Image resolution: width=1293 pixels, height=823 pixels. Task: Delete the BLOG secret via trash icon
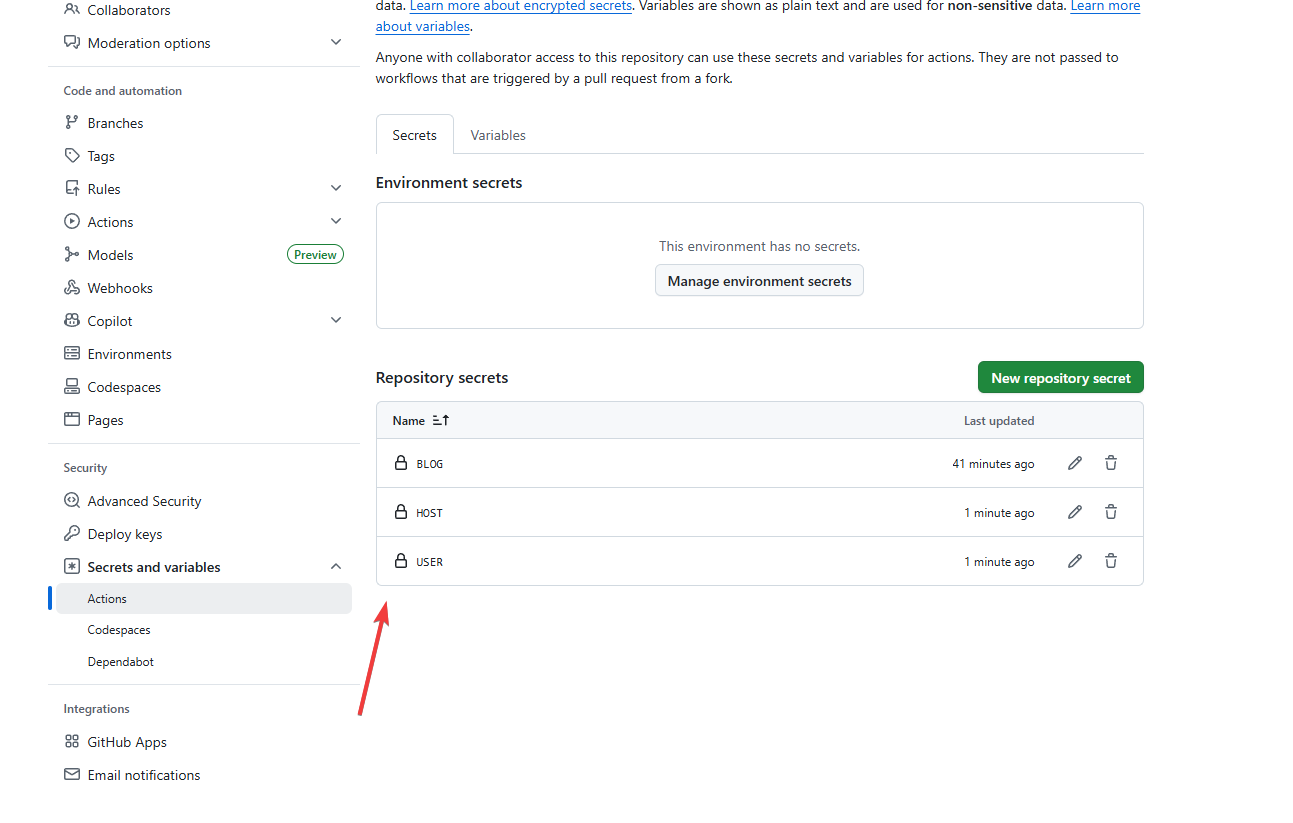click(1111, 463)
